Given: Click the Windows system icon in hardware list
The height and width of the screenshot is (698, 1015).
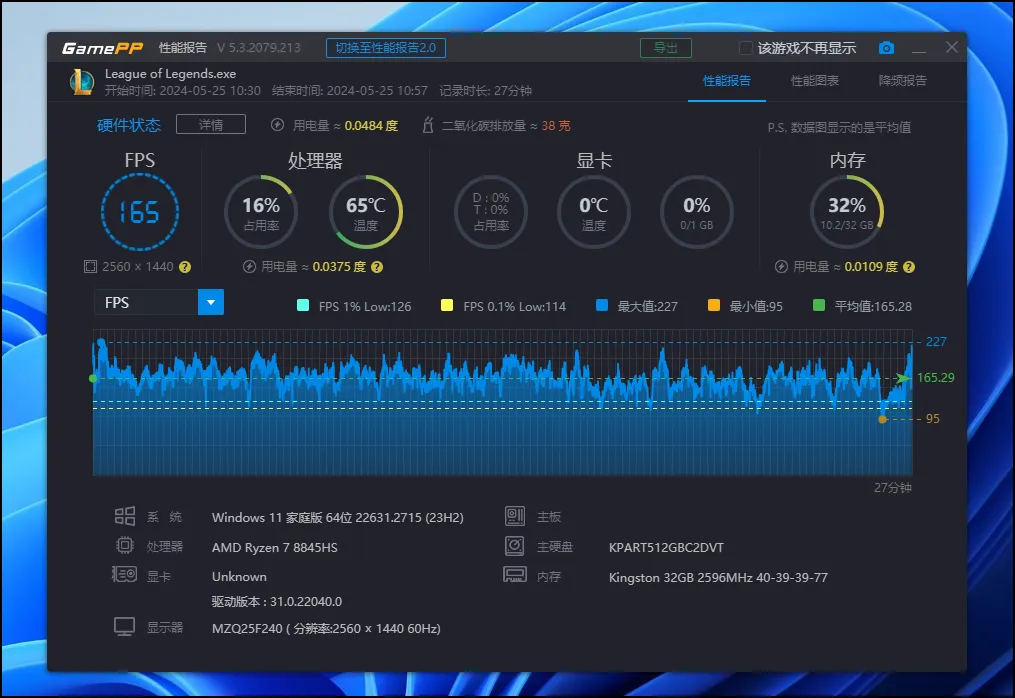Looking at the screenshot, I should [x=125, y=516].
